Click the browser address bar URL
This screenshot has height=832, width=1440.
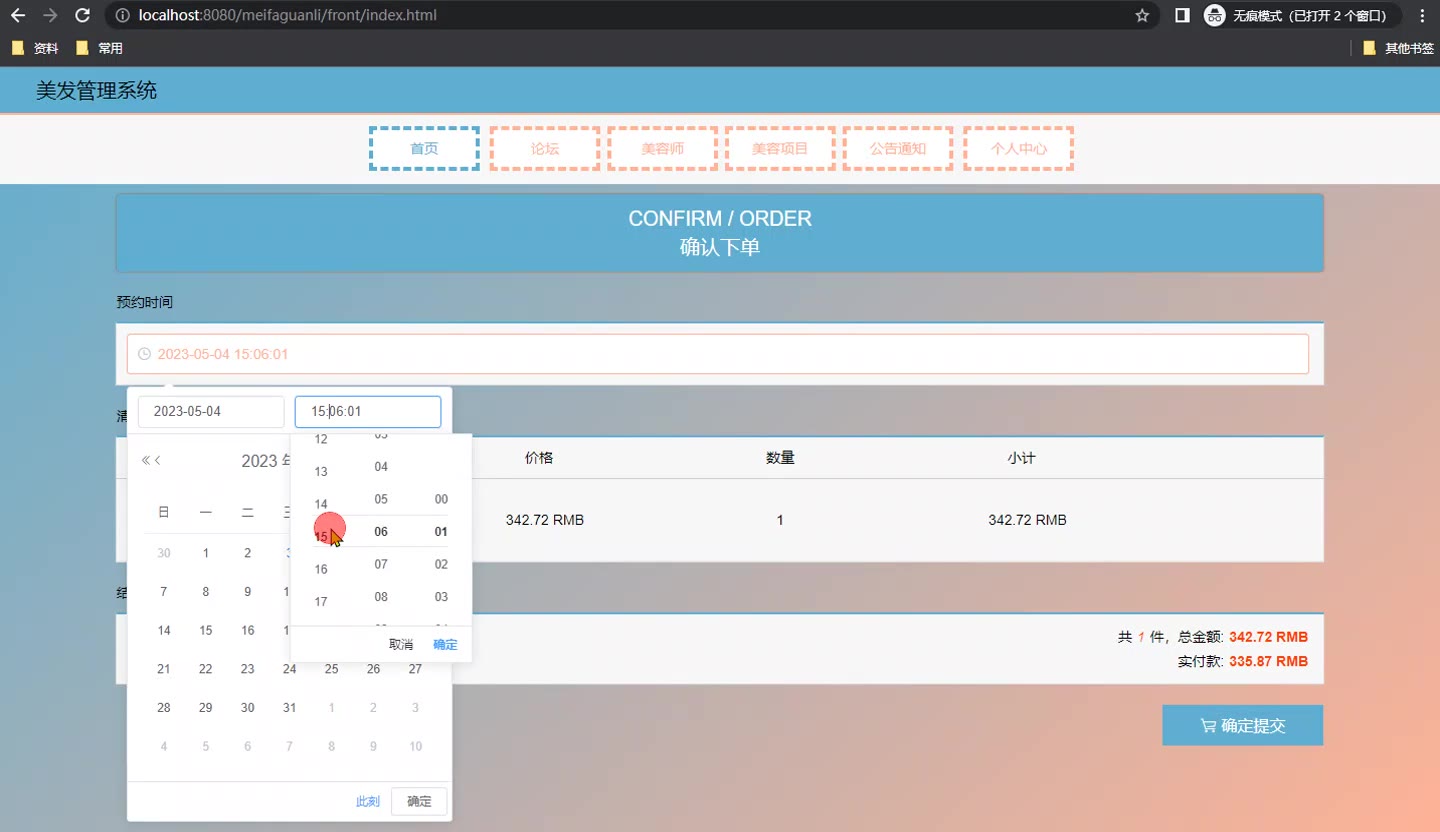pyautogui.click(x=288, y=15)
